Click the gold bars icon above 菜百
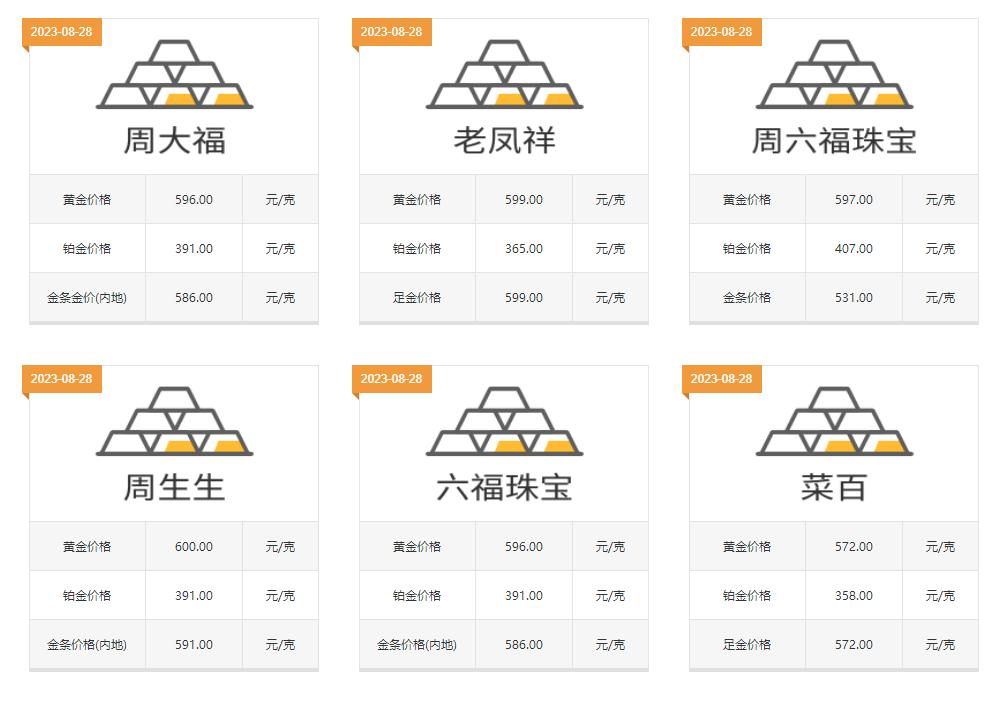1008x701 pixels. (834, 421)
